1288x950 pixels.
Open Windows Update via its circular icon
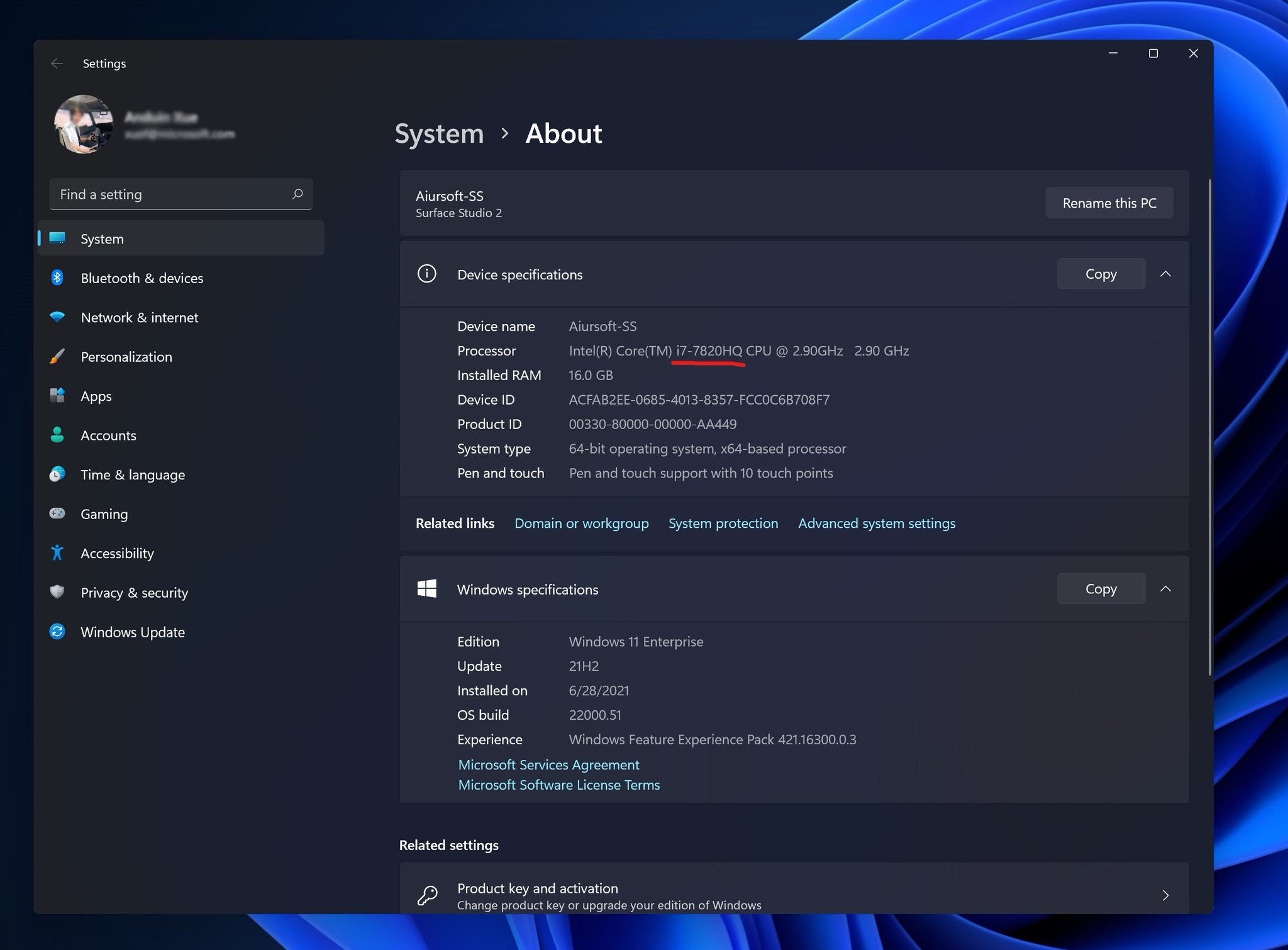57,631
